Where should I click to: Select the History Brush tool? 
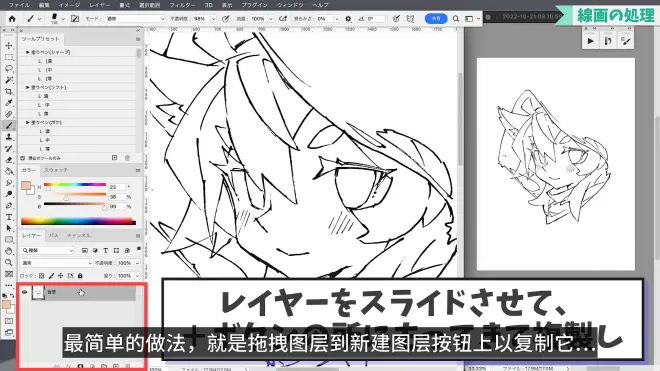pos(9,148)
